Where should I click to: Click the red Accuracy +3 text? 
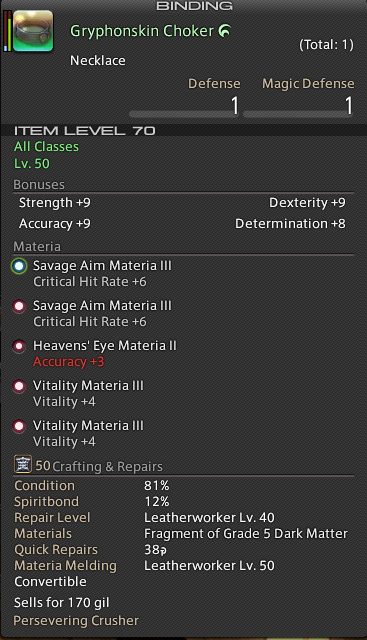coord(69,362)
